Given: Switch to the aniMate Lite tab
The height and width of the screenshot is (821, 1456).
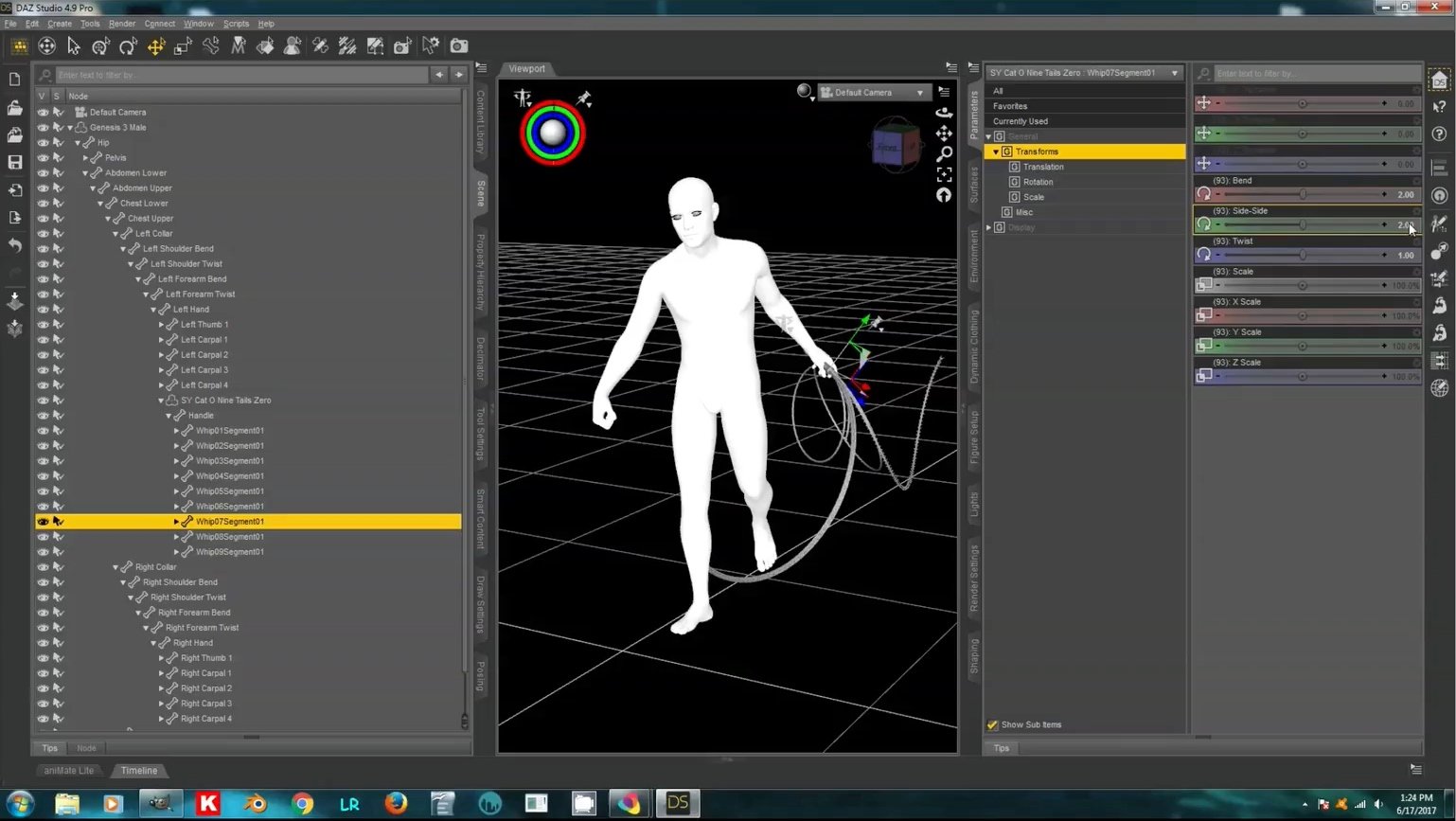Looking at the screenshot, I should point(69,771).
